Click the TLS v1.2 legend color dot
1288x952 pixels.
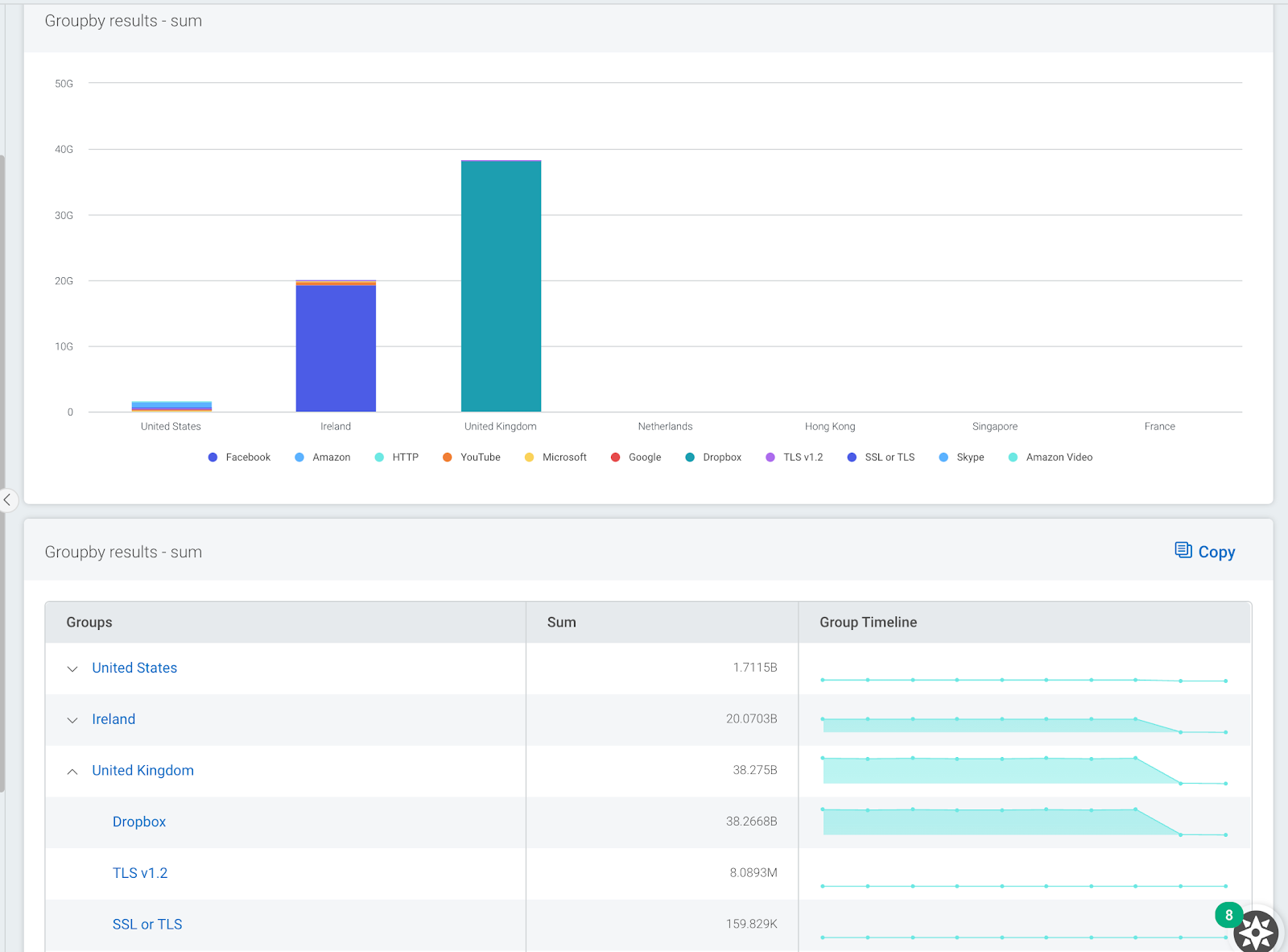[770, 457]
